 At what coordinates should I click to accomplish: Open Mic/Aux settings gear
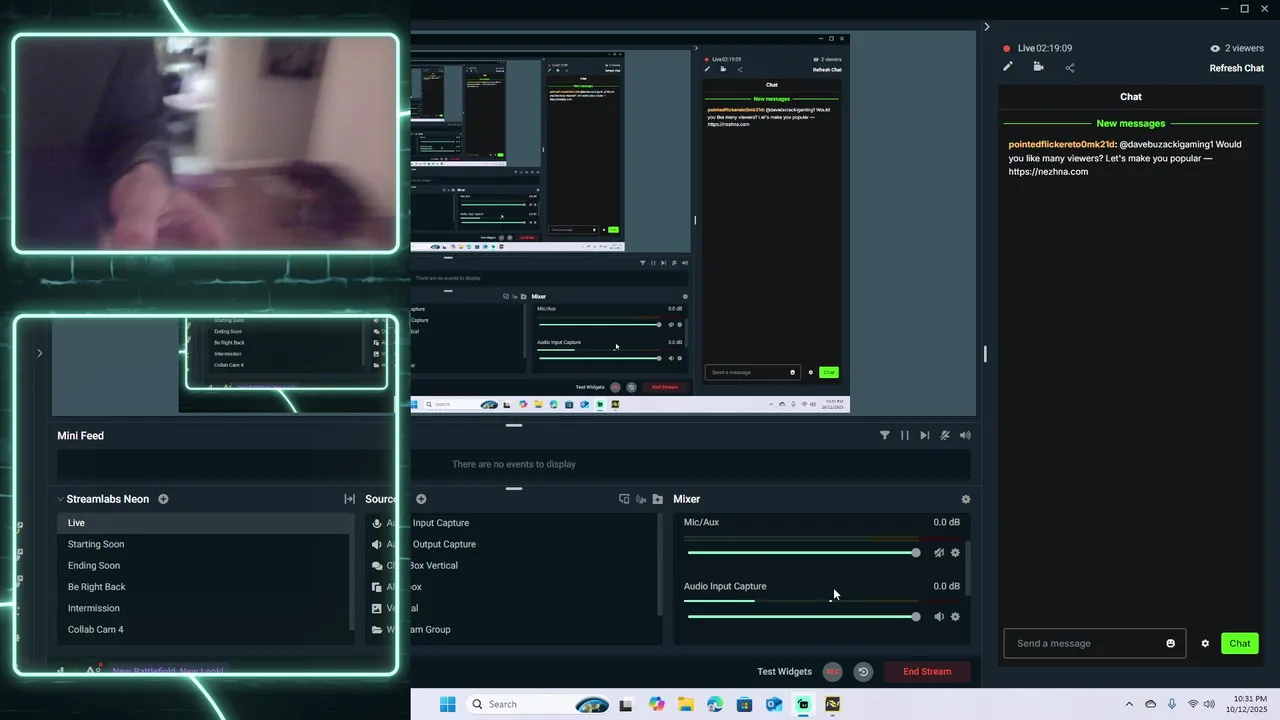(x=955, y=553)
